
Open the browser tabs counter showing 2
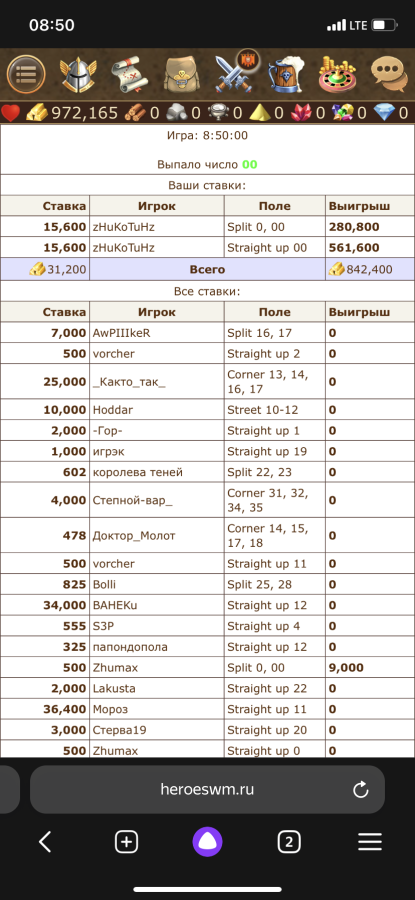coord(289,842)
